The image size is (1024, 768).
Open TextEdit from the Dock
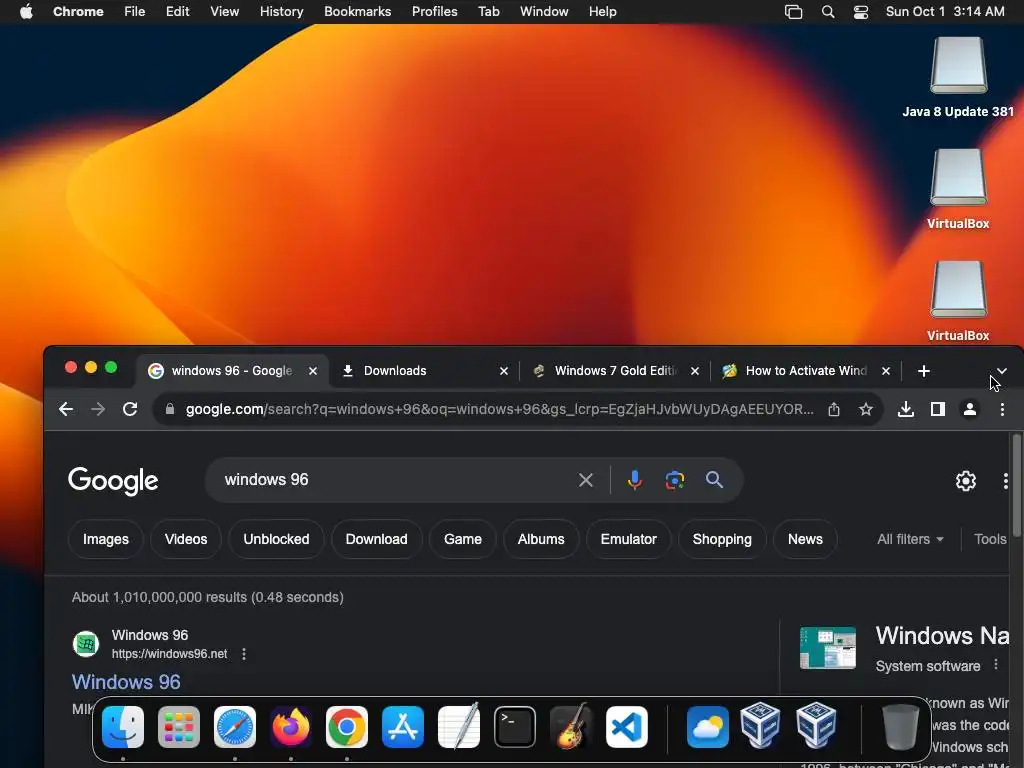[458, 727]
